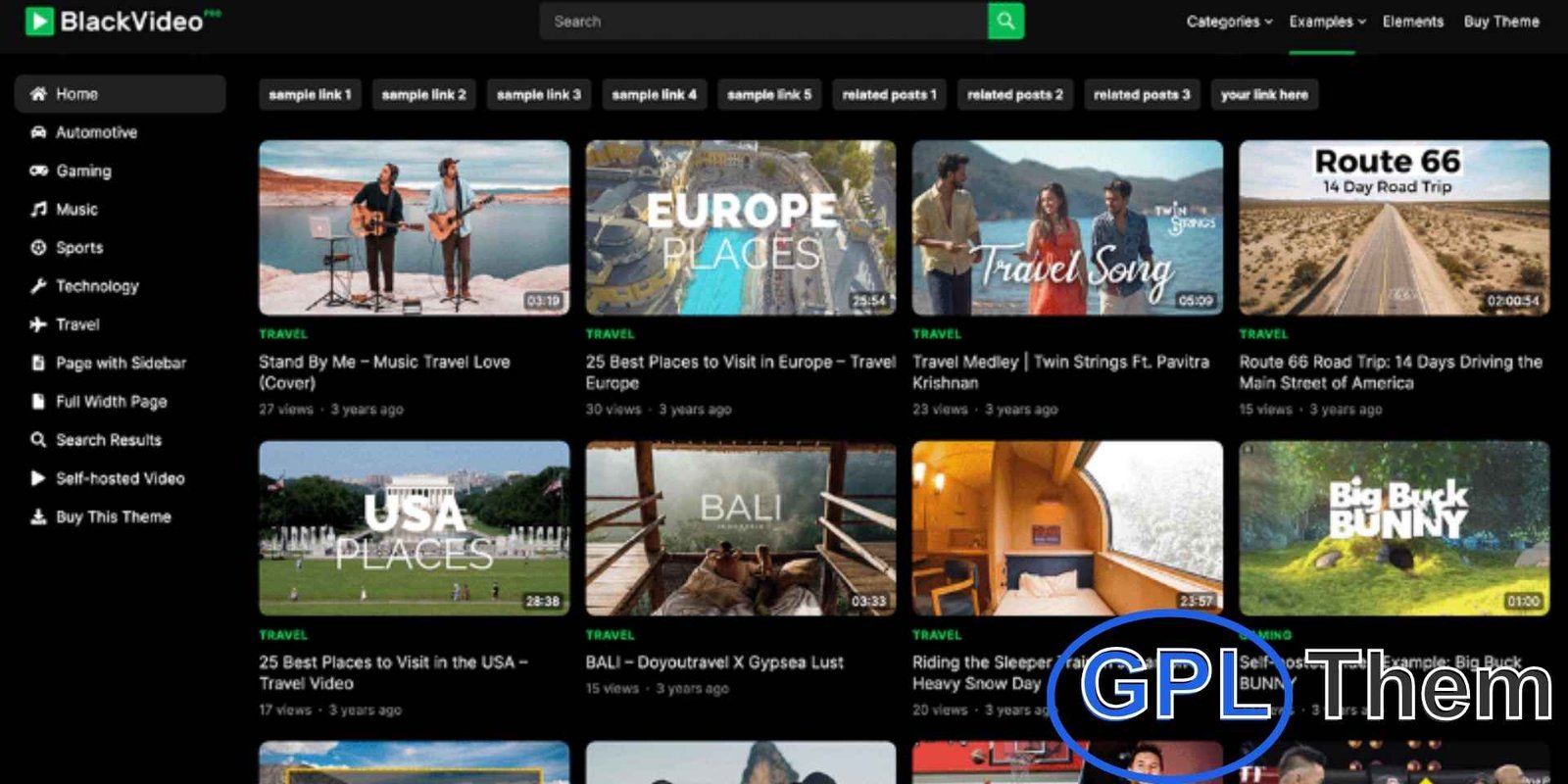Screen dimensions: 1568x784
Task: Focus the Search input field
Action: pyautogui.click(x=762, y=22)
